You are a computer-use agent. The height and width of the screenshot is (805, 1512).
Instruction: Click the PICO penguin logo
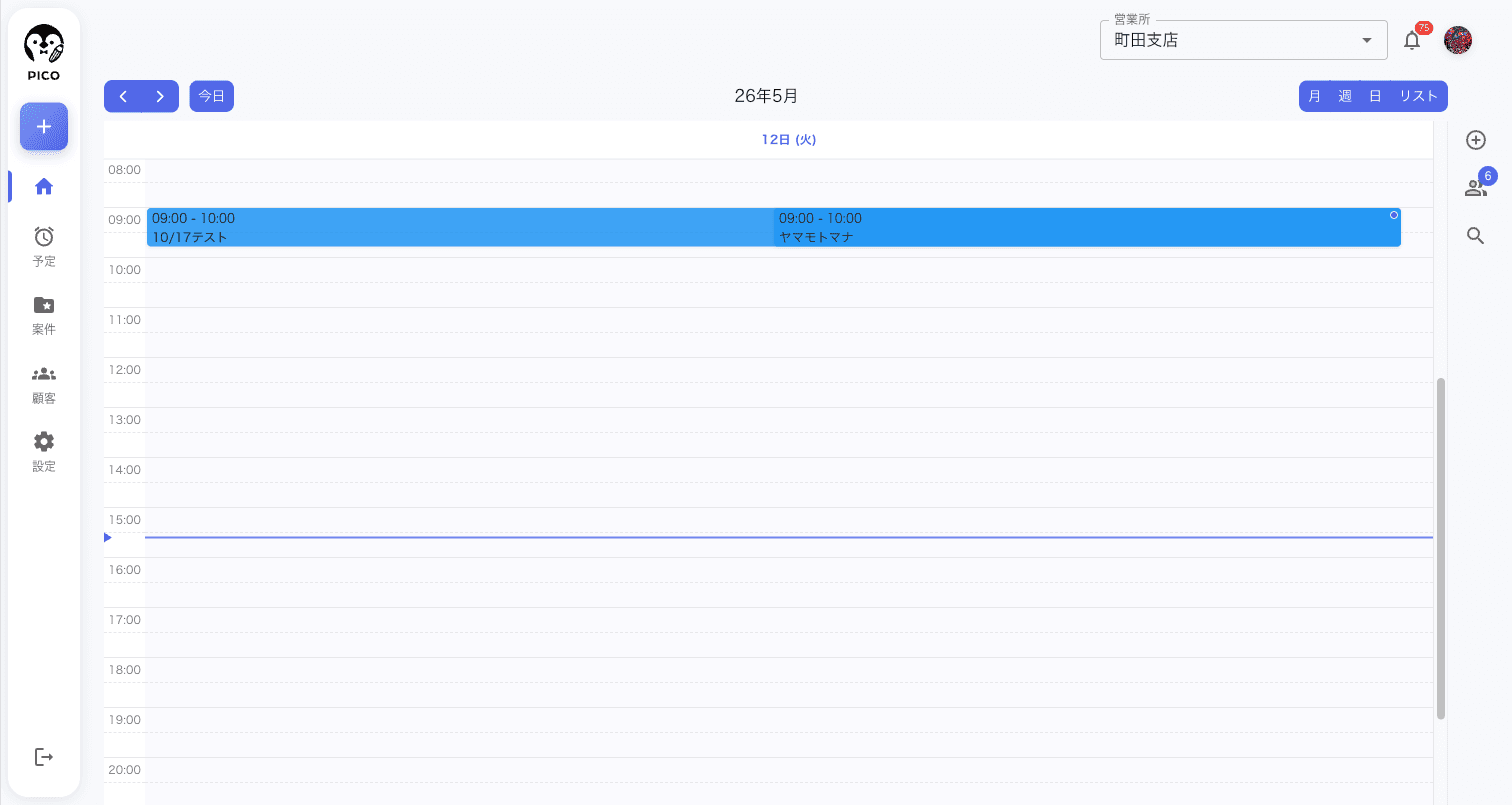click(44, 52)
